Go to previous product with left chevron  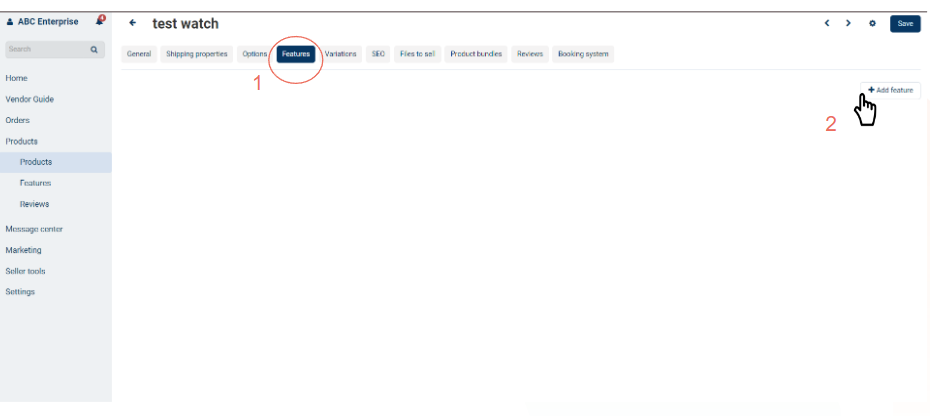point(827,23)
